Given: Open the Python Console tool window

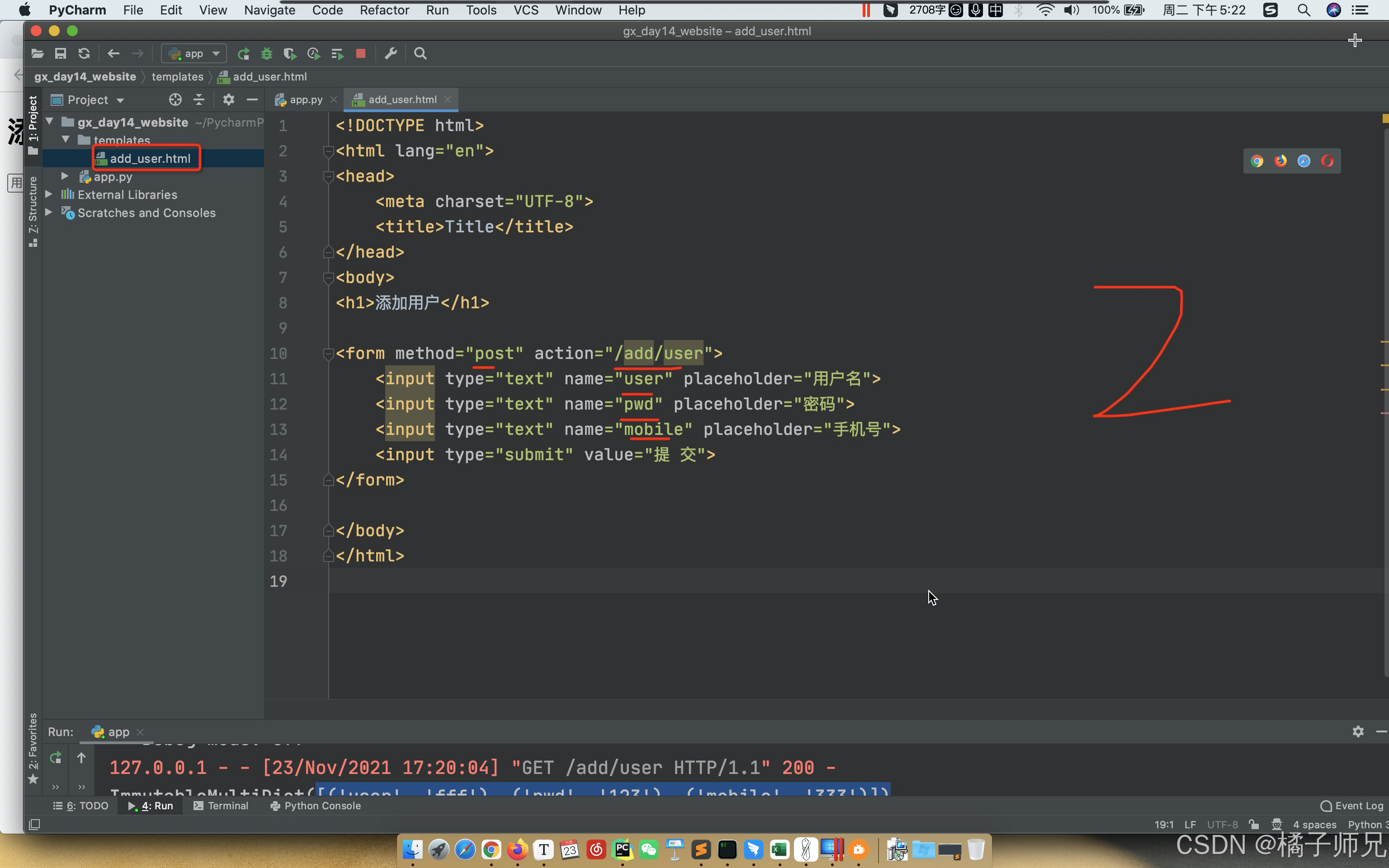Looking at the screenshot, I should 316,806.
